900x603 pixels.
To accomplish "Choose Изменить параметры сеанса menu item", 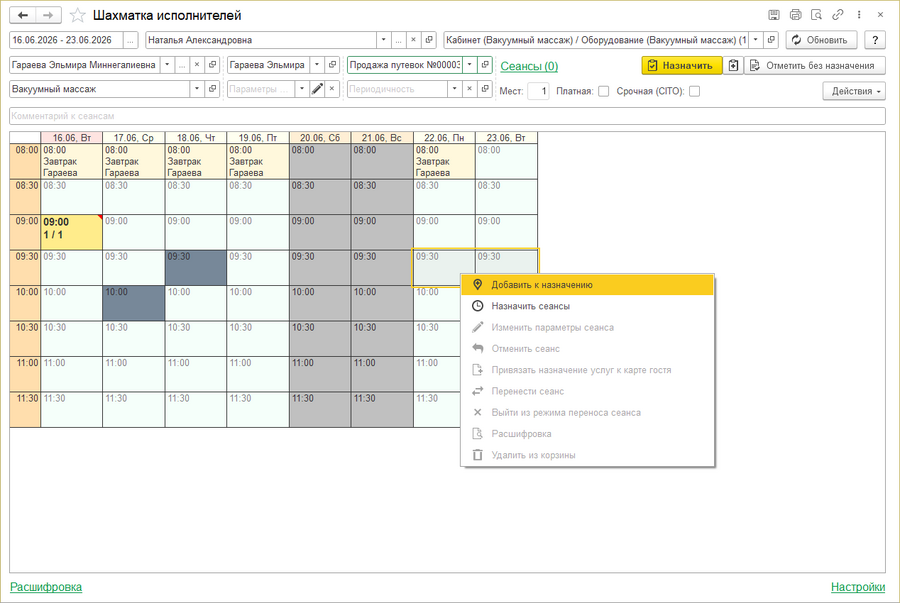I will (588, 327).
